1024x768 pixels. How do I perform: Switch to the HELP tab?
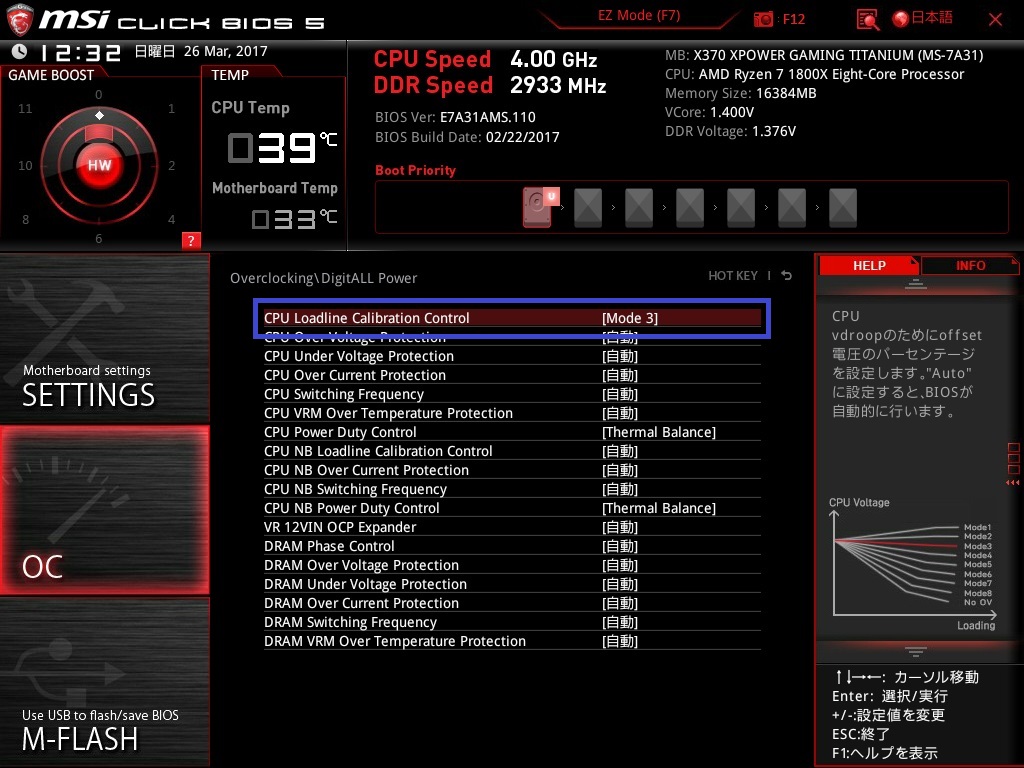tap(869, 266)
